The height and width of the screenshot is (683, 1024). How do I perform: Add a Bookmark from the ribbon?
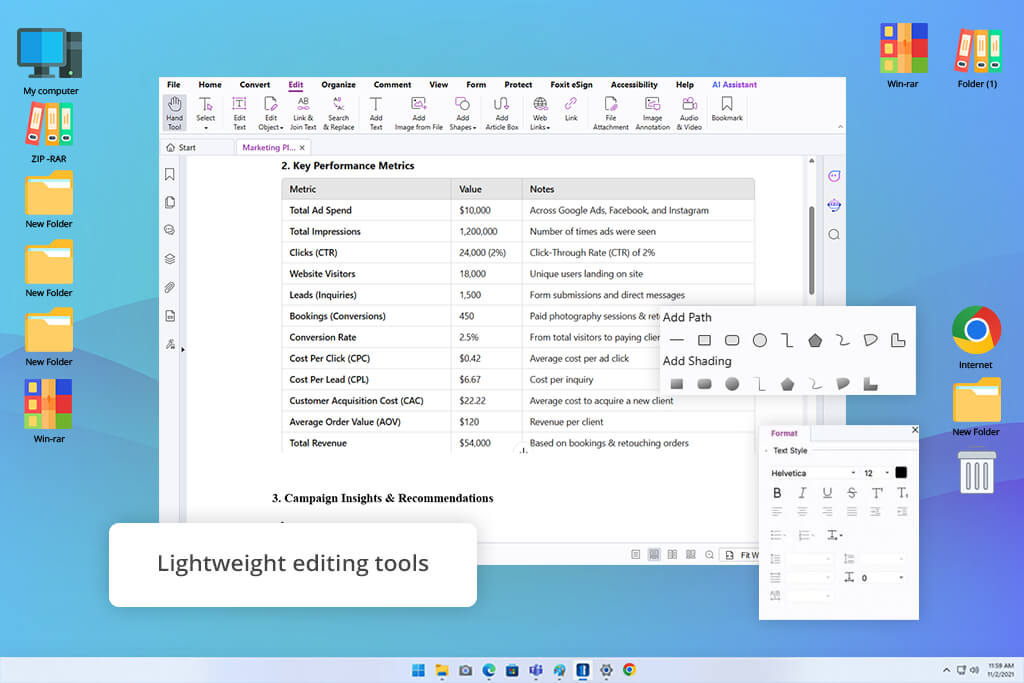point(727,109)
